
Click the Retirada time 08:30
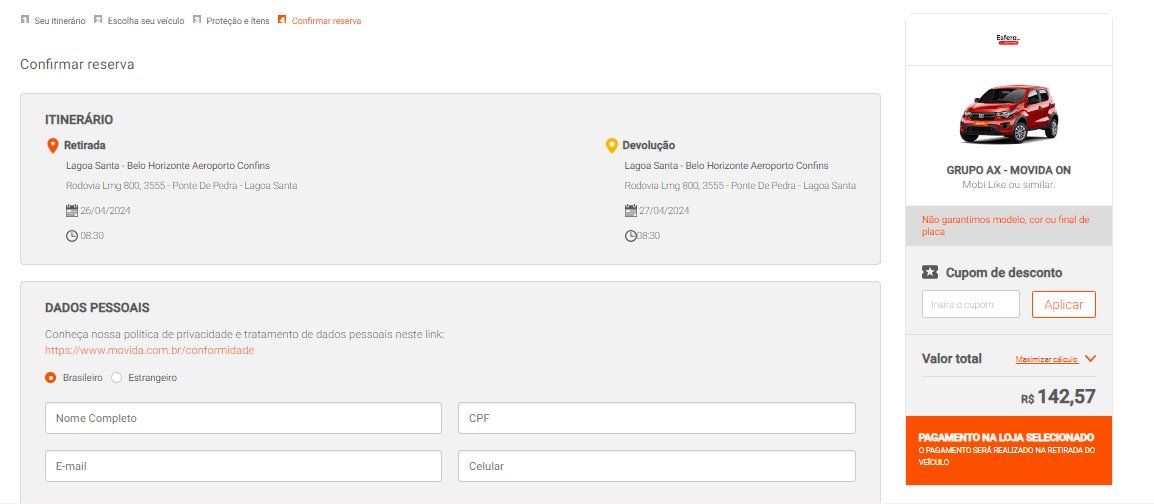tap(92, 236)
